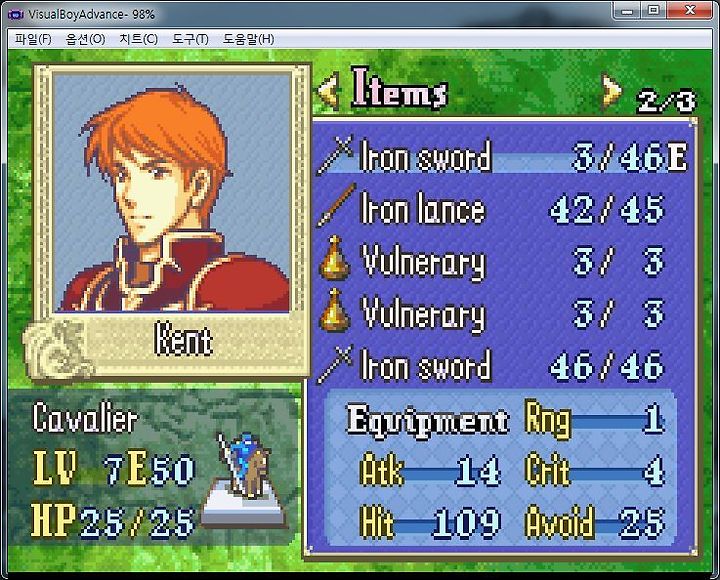Click the bottom Iron sword icon
720x580 pixels.
(x=336, y=364)
